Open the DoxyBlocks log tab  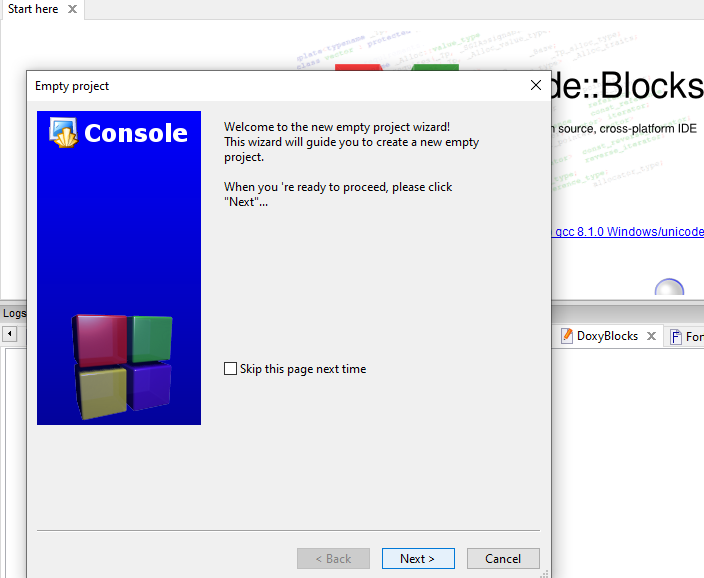point(607,336)
